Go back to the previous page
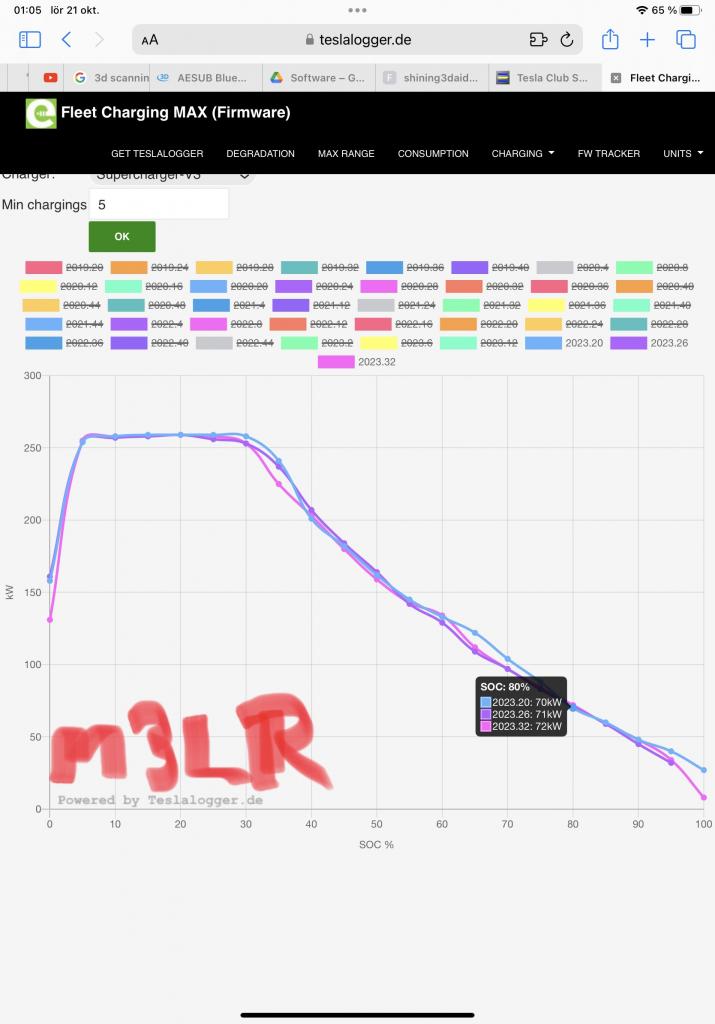Viewport: 715px width, 1024px height. pyautogui.click(x=66, y=40)
